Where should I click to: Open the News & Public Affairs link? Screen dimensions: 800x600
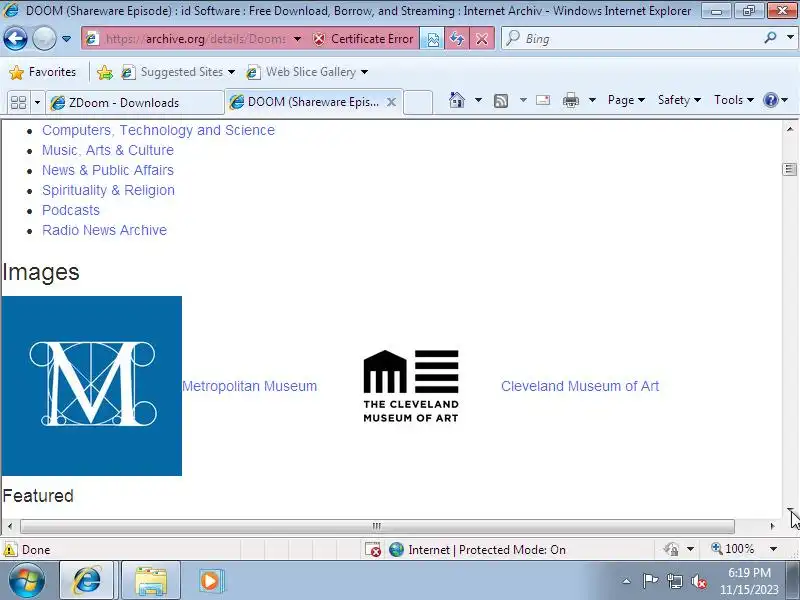(108, 170)
